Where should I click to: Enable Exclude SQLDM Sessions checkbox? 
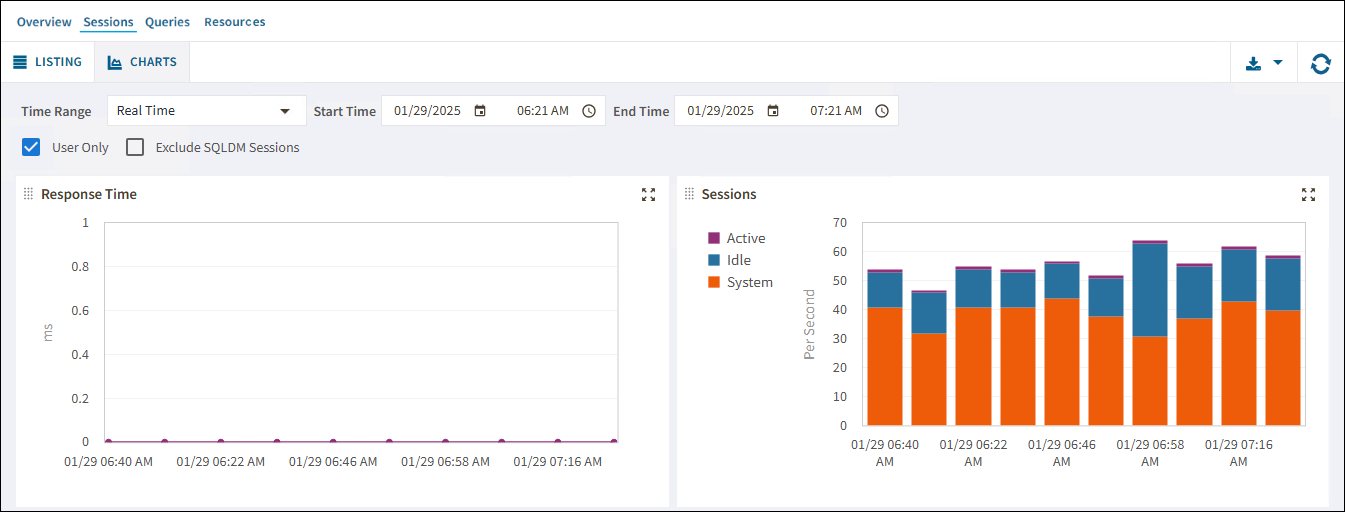click(135, 147)
